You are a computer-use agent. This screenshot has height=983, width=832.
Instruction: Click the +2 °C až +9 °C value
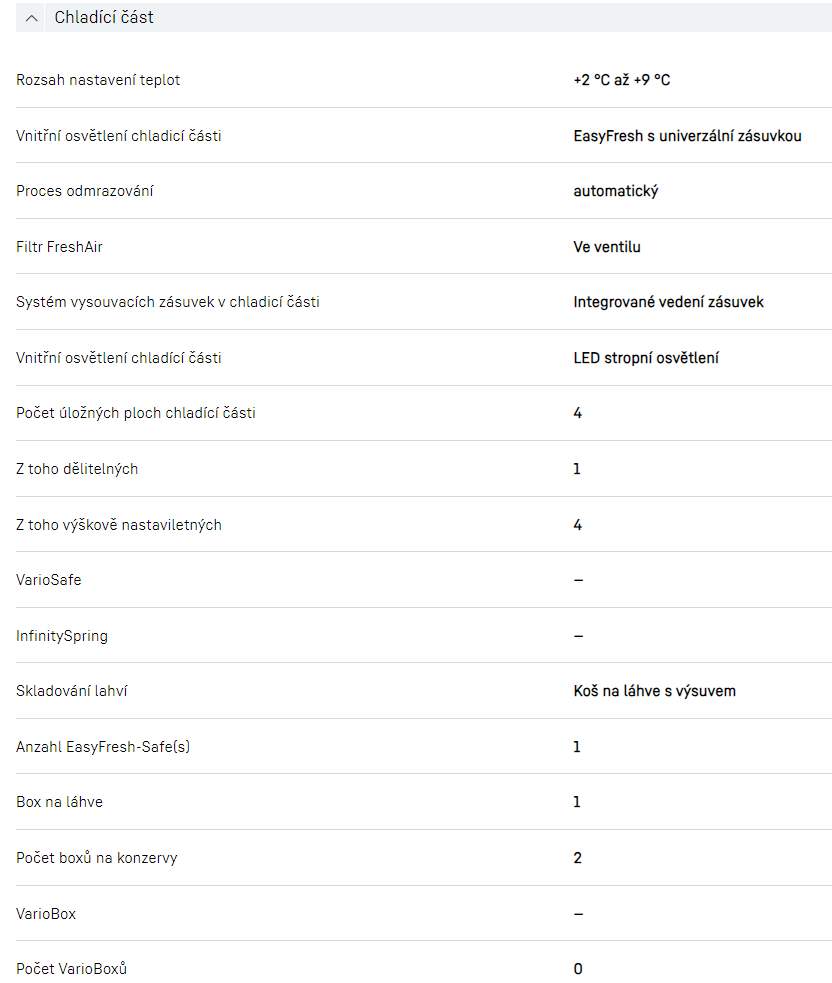[622, 80]
